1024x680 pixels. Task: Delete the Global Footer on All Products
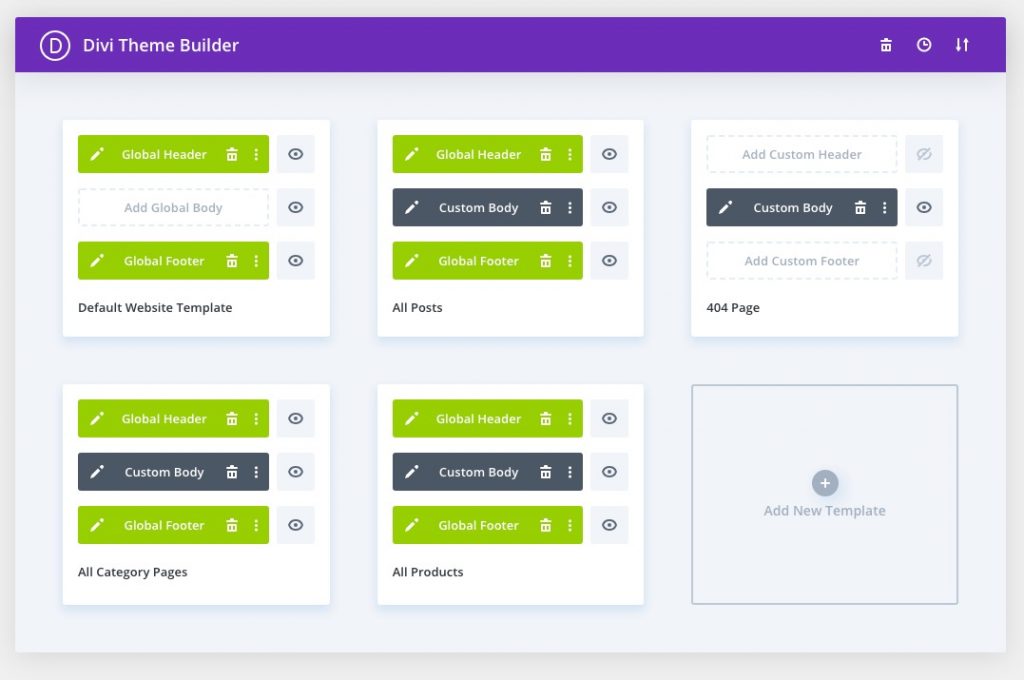click(x=545, y=525)
